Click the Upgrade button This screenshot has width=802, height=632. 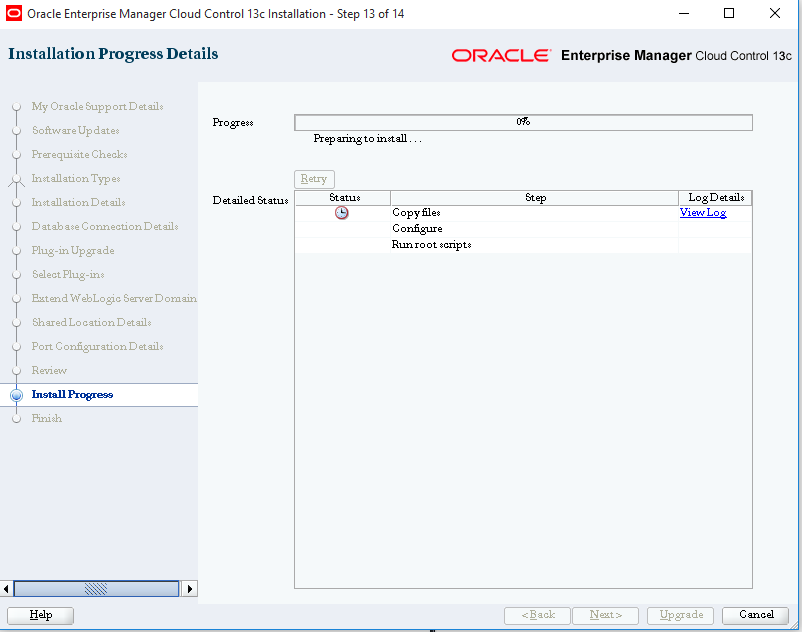coord(680,615)
